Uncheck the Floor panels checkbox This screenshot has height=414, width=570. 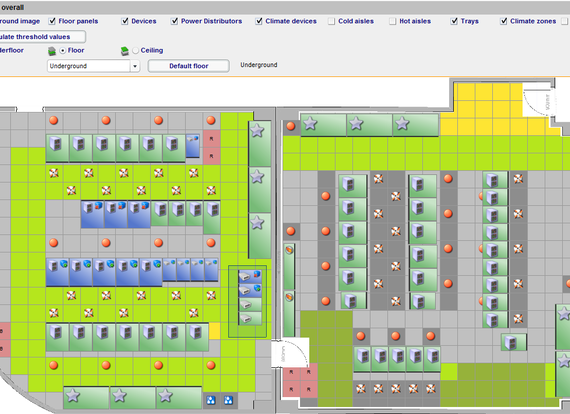52,21
